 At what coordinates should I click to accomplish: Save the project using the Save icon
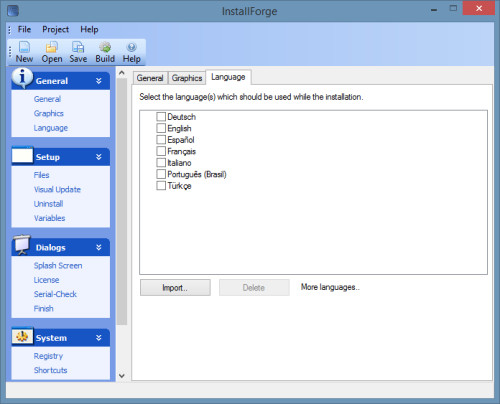[78, 47]
